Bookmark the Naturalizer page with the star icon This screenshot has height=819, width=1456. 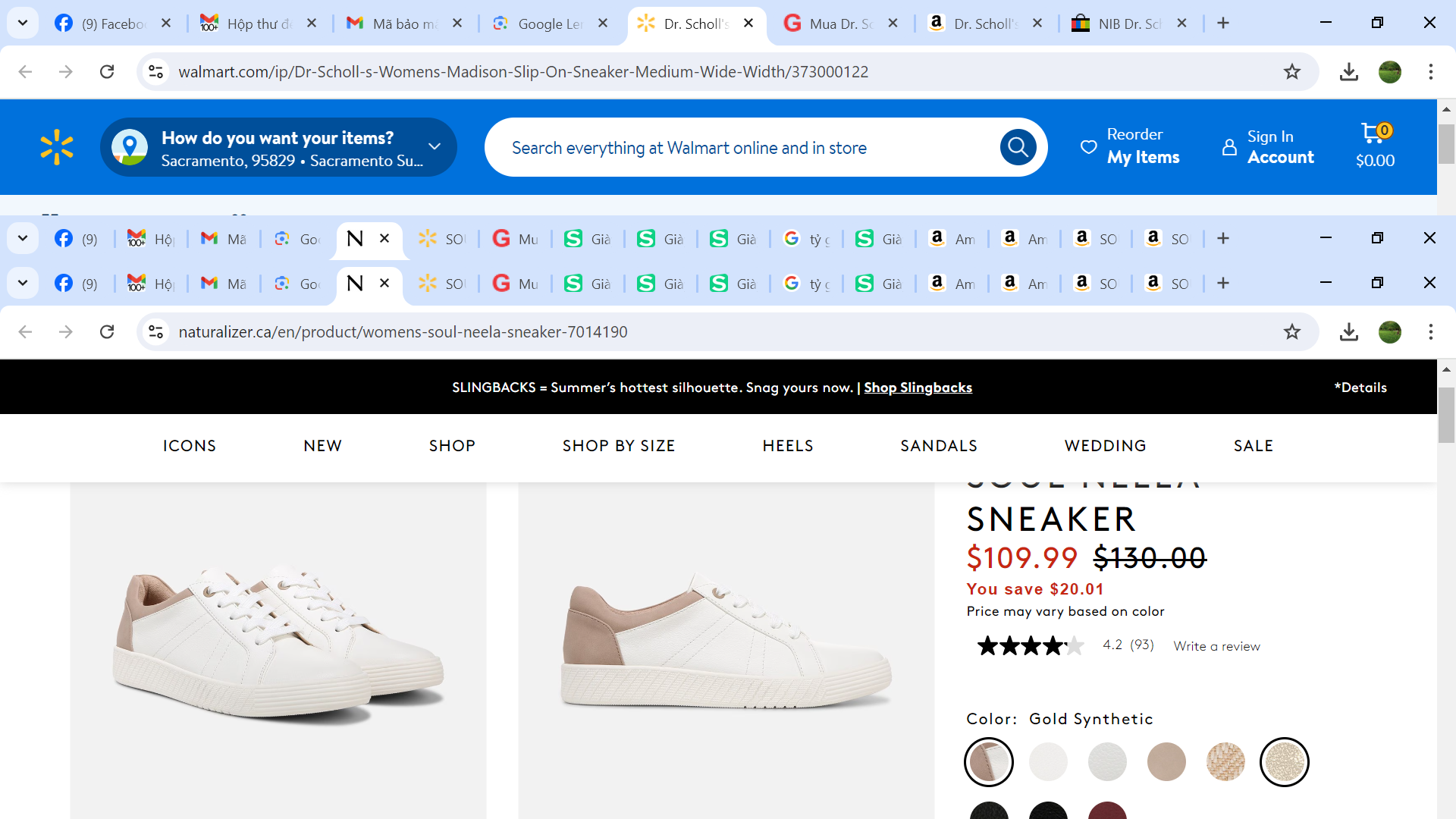(1292, 331)
